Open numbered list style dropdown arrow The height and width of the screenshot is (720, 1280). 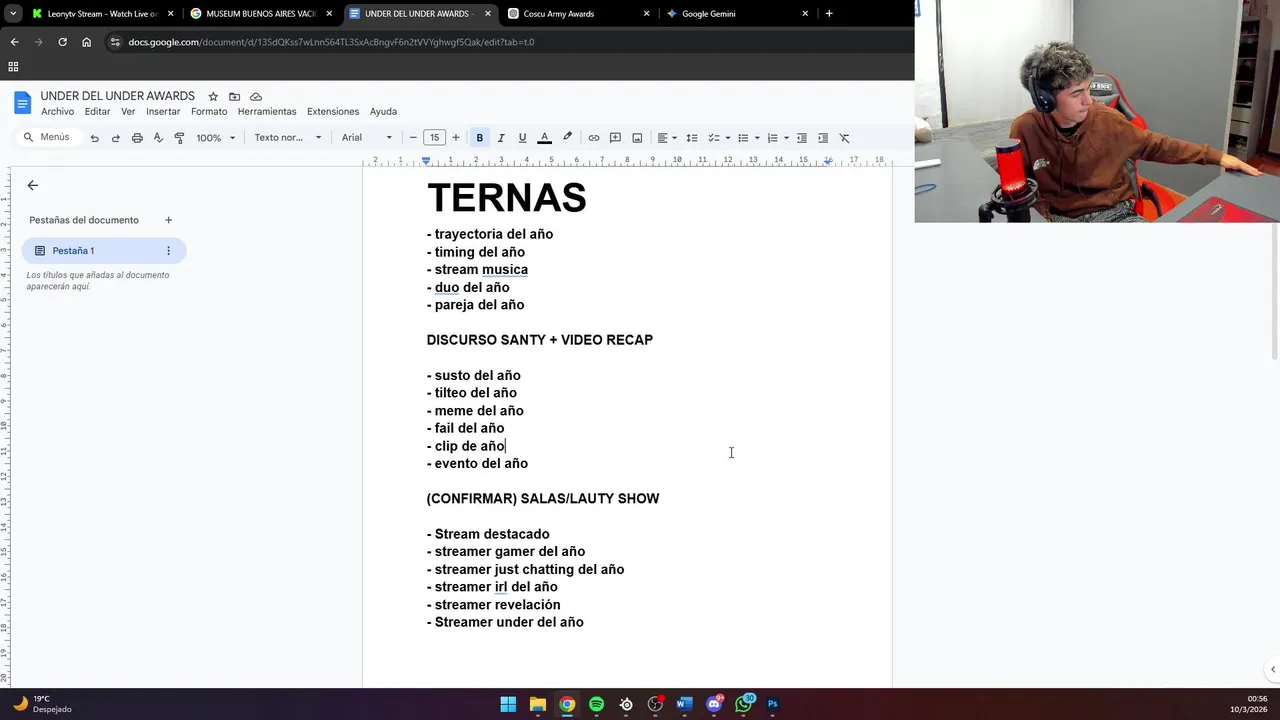(x=786, y=138)
